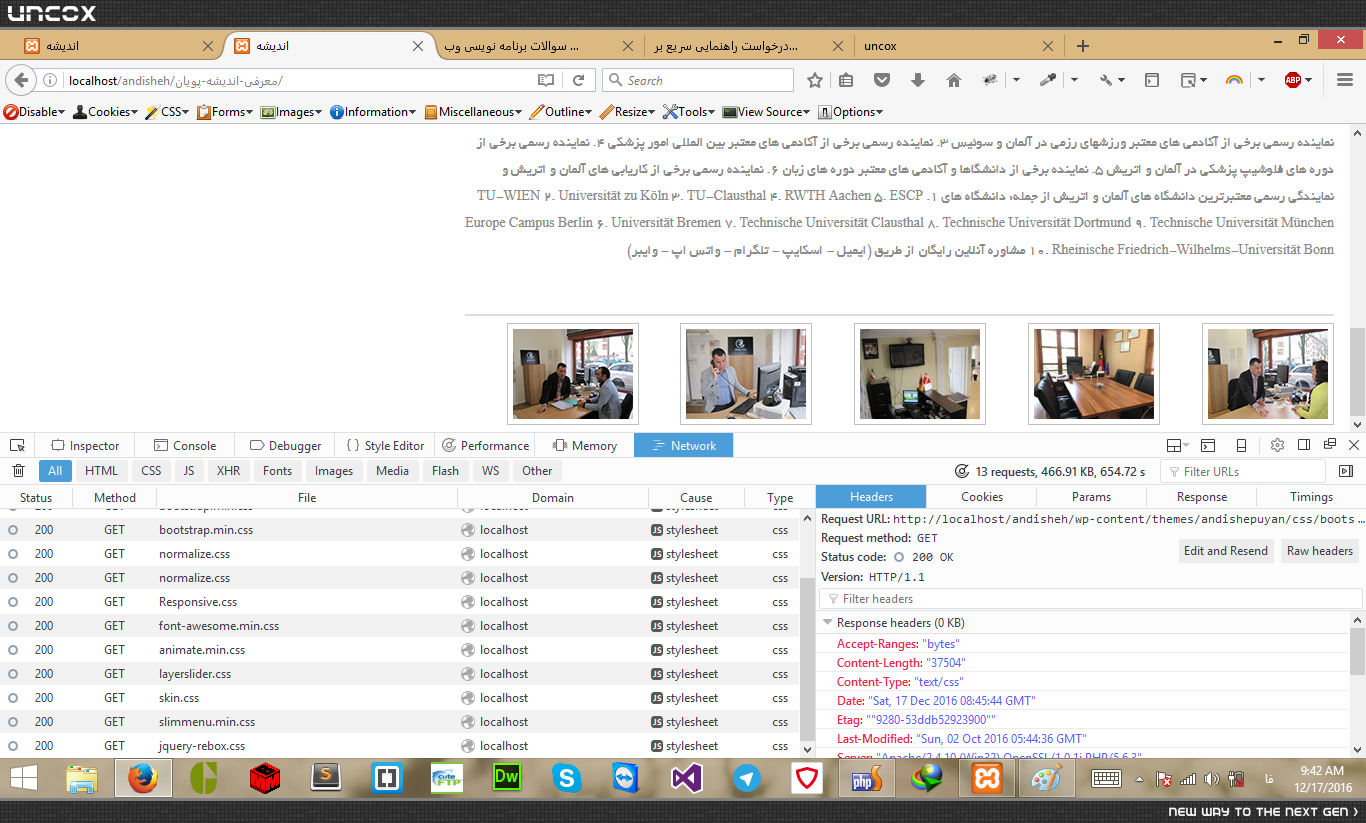1366x823 pixels.
Task: Open Telegram from the taskbar
Action: 747,778
